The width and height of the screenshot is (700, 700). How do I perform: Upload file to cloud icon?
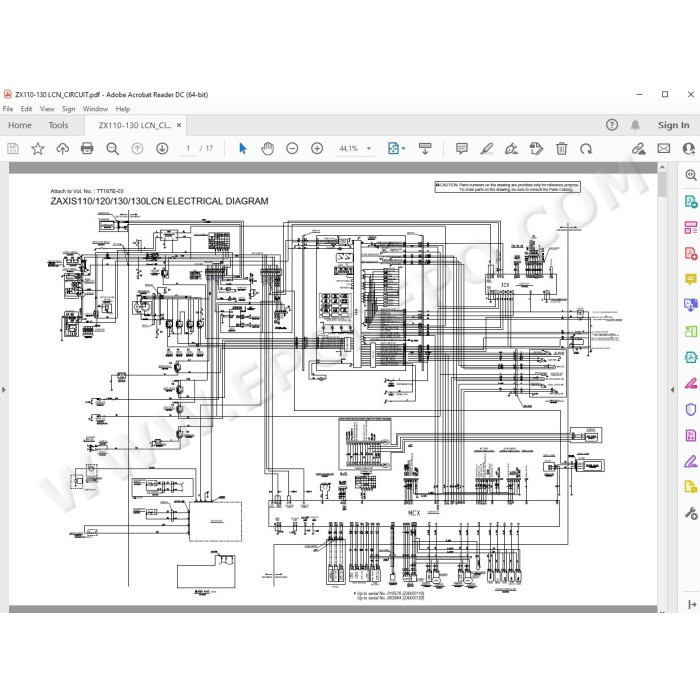click(62, 148)
